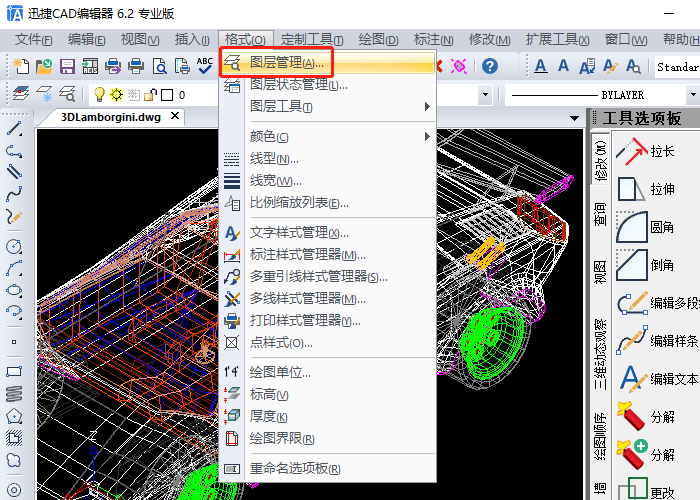This screenshot has width=700, height=500.
Task: Toggle layer on/off lightbulb
Action: 99,94
